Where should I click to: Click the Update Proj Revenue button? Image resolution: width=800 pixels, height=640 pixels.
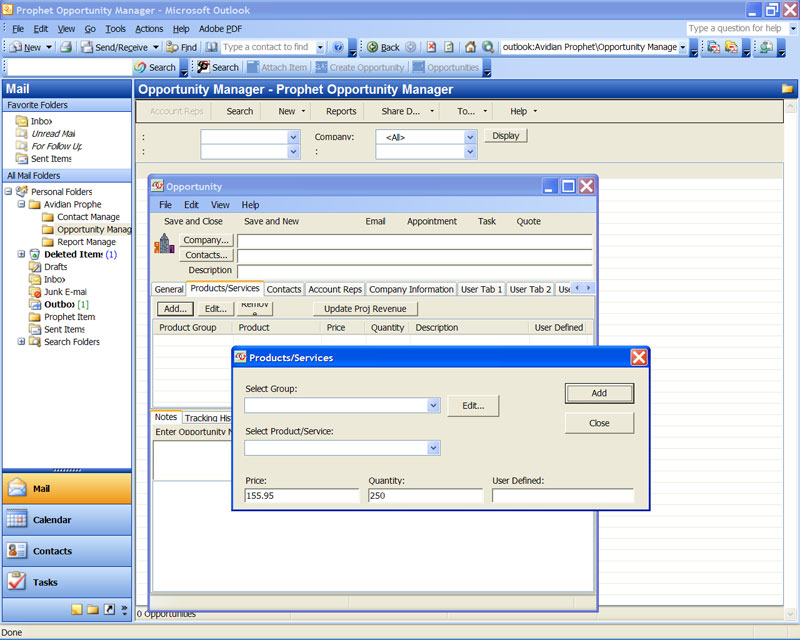point(365,309)
